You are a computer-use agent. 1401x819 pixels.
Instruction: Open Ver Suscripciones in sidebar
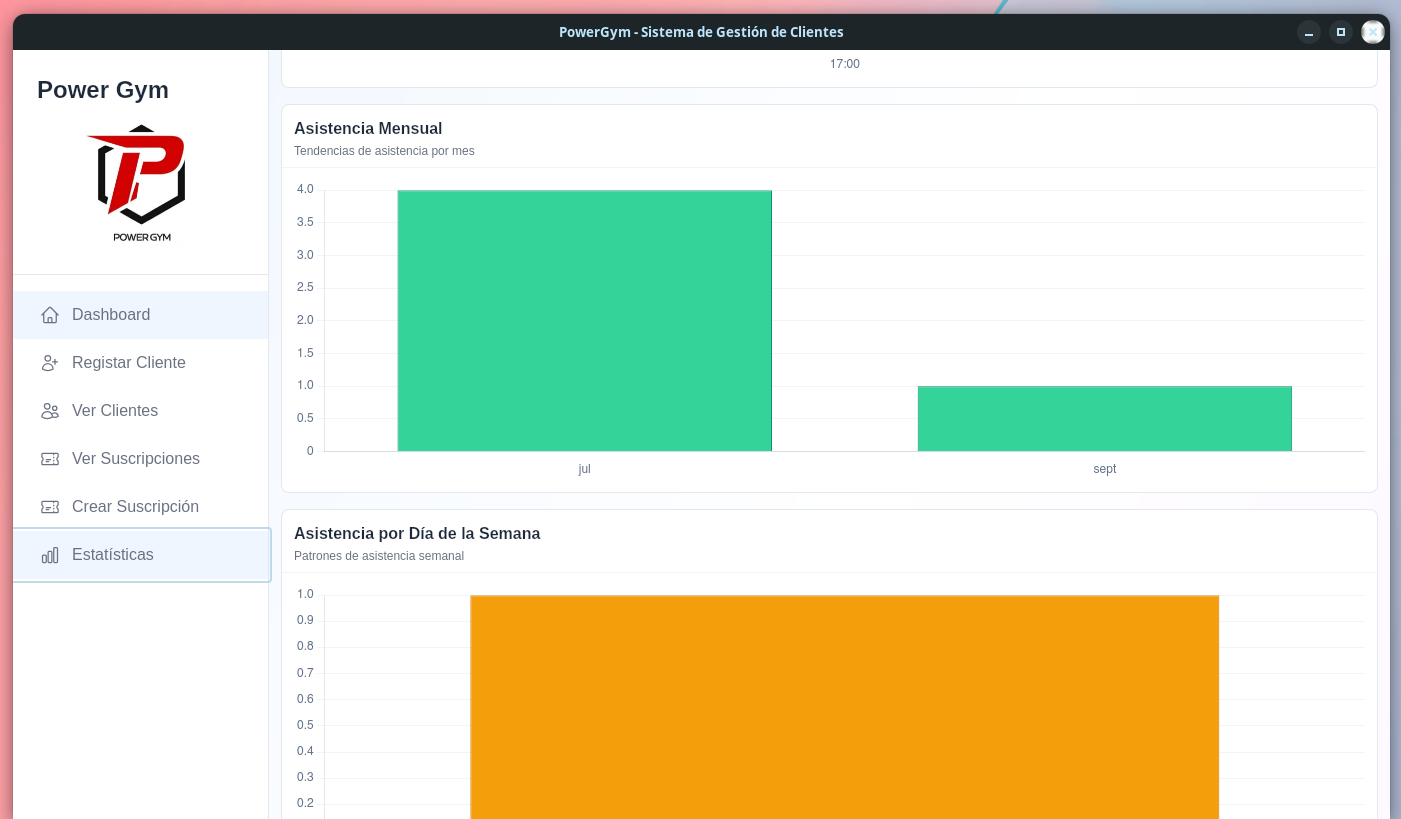(141, 459)
